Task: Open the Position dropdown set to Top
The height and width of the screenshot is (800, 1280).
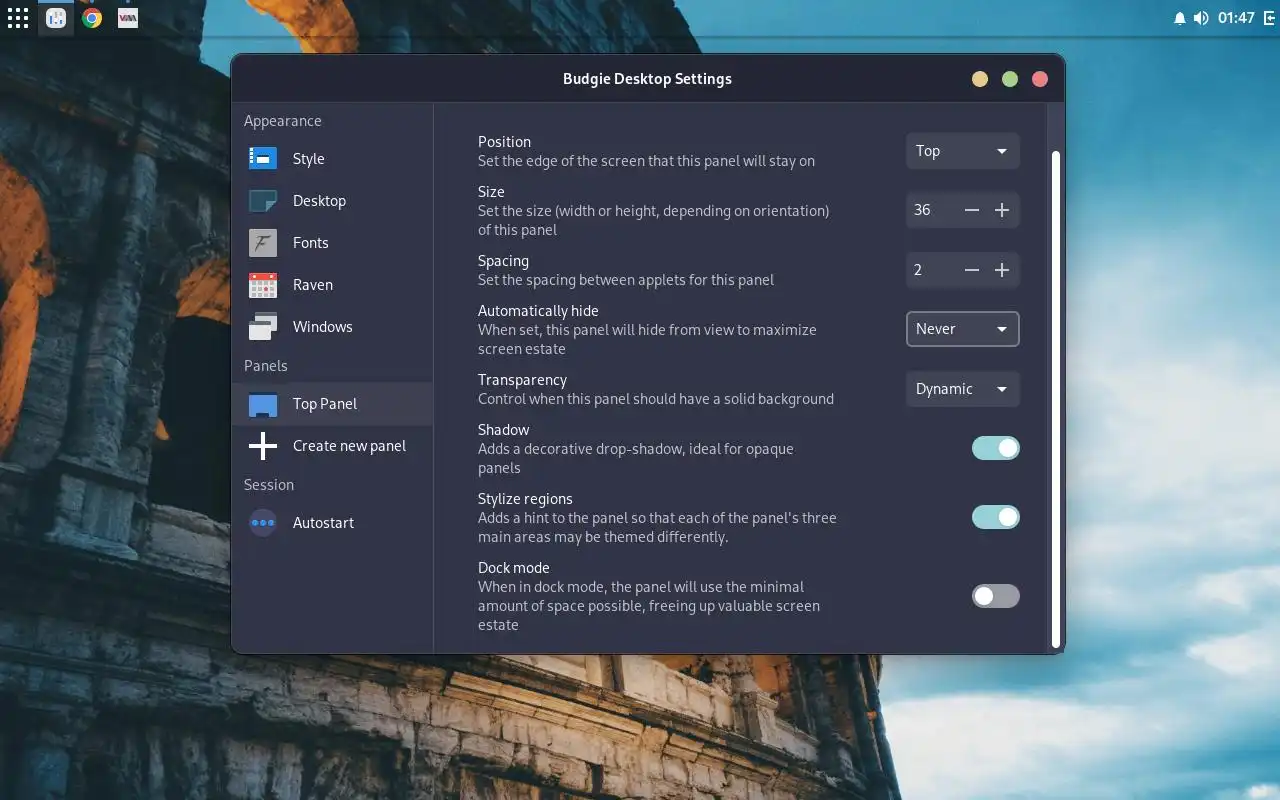Action: 962,151
